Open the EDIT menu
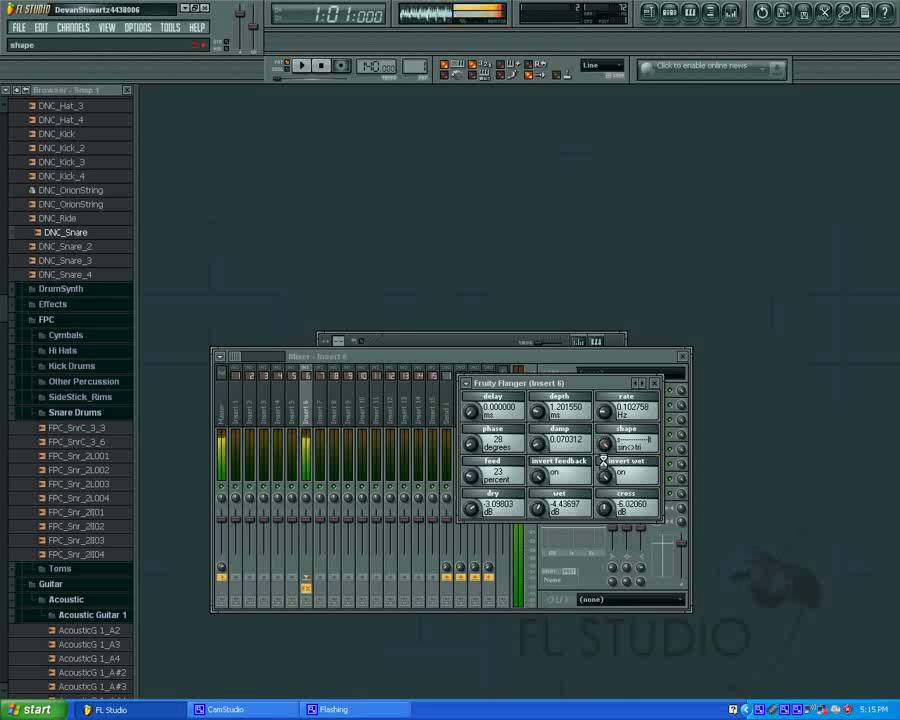Viewport: 900px width, 720px height. pos(41,28)
